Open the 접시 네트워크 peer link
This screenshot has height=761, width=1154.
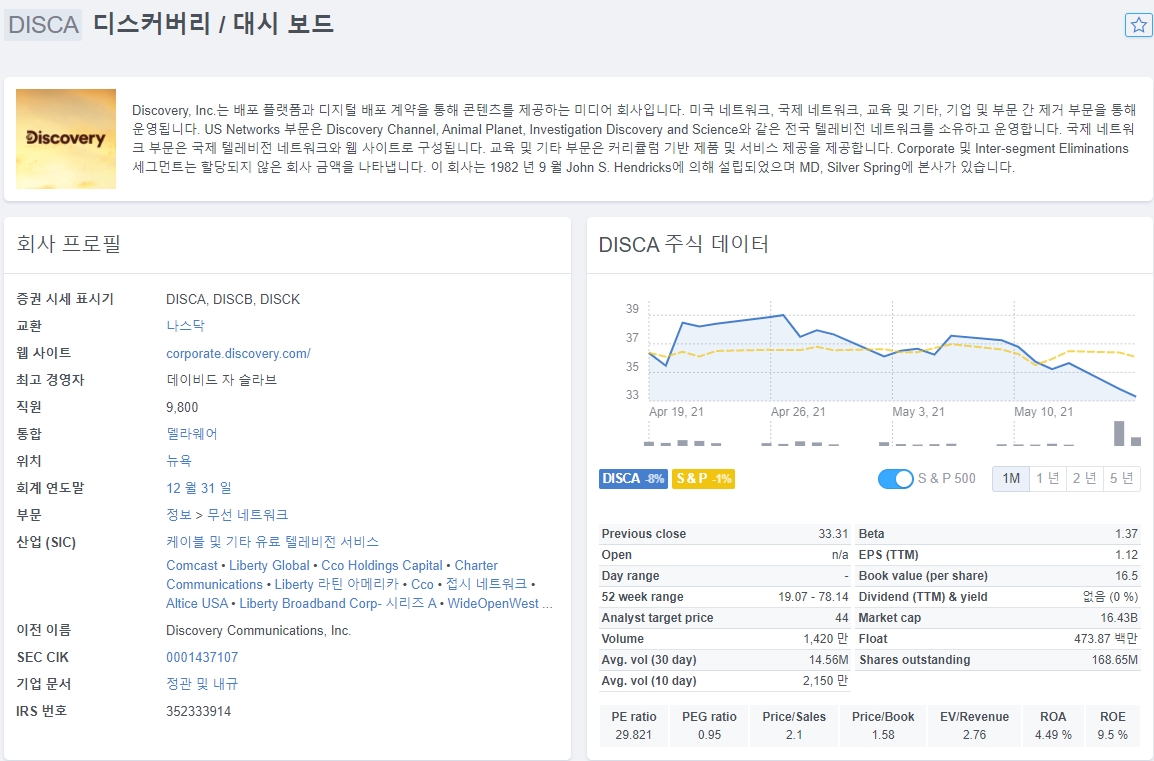click(x=486, y=584)
